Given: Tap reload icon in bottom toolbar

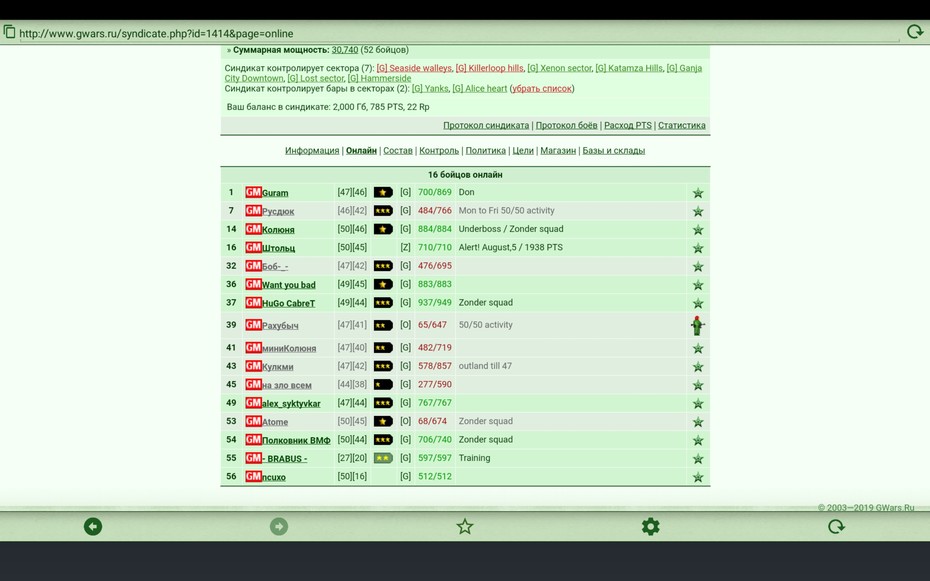Looking at the screenshot, I should click(x=836, y=526).
